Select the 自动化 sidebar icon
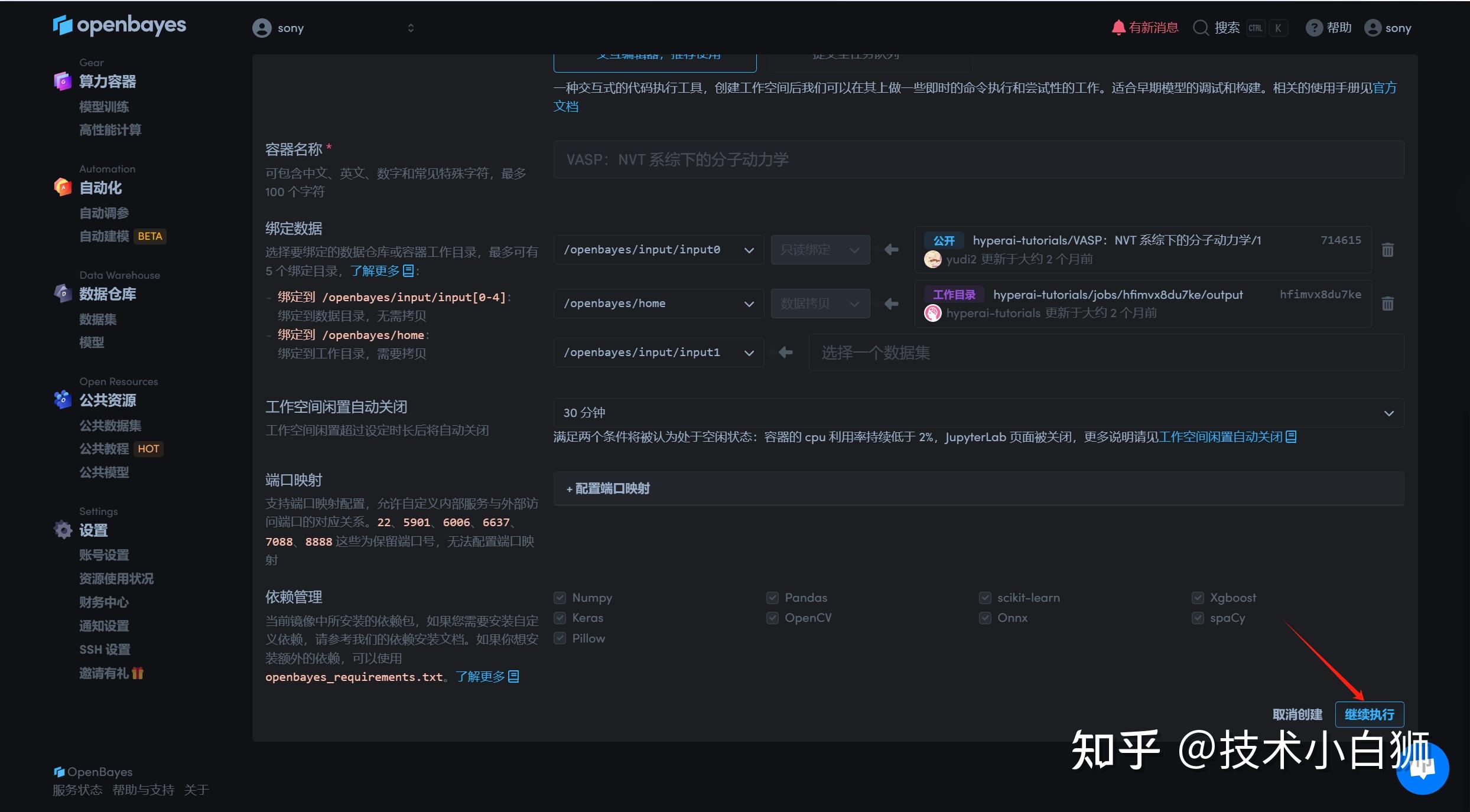The height and width of the screenshot is (812, 1470). [x=62, y=188]
